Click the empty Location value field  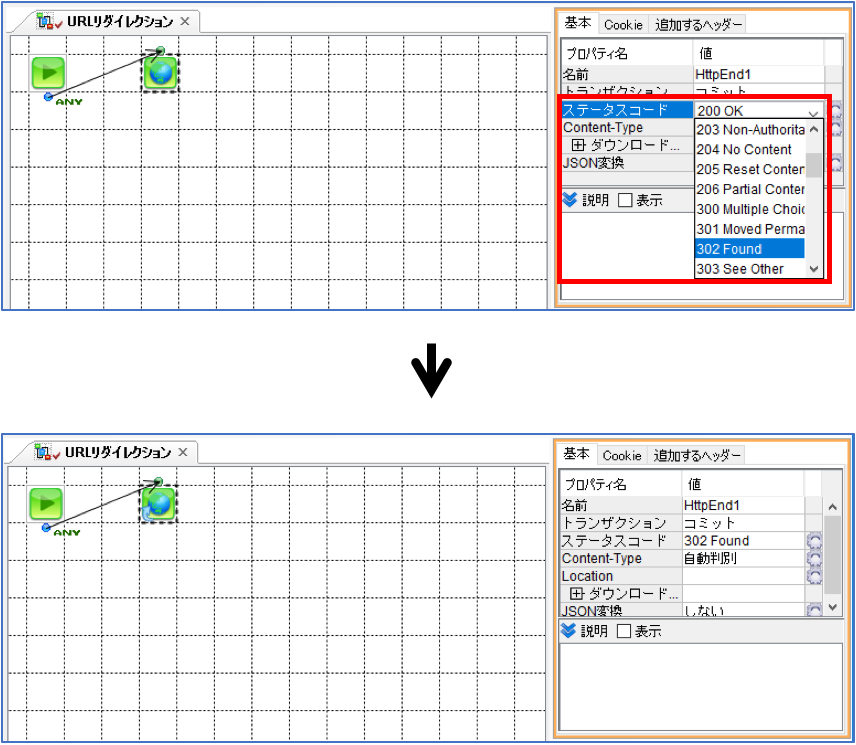point(743,576)
